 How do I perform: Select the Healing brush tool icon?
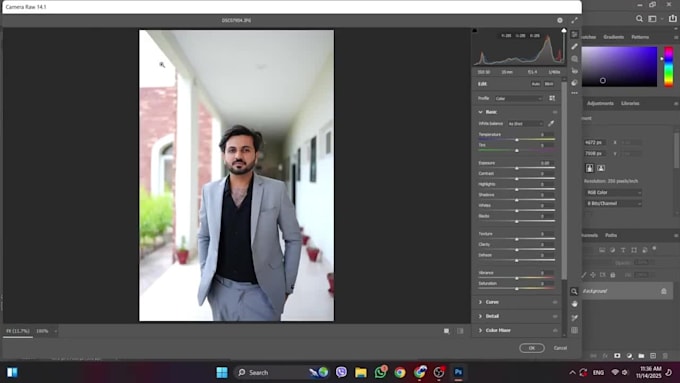(x=575, y=46)
